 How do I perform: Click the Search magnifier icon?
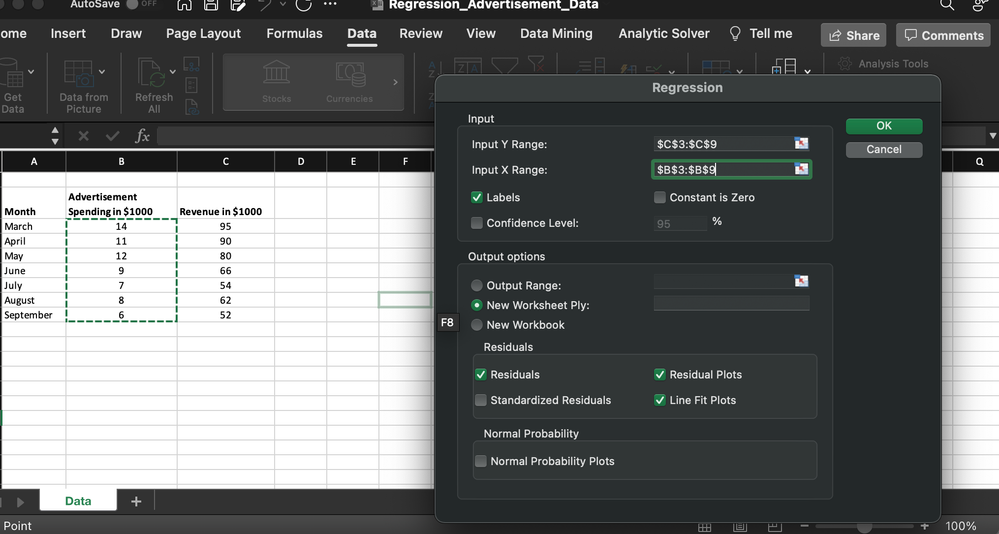pos(947,5)
